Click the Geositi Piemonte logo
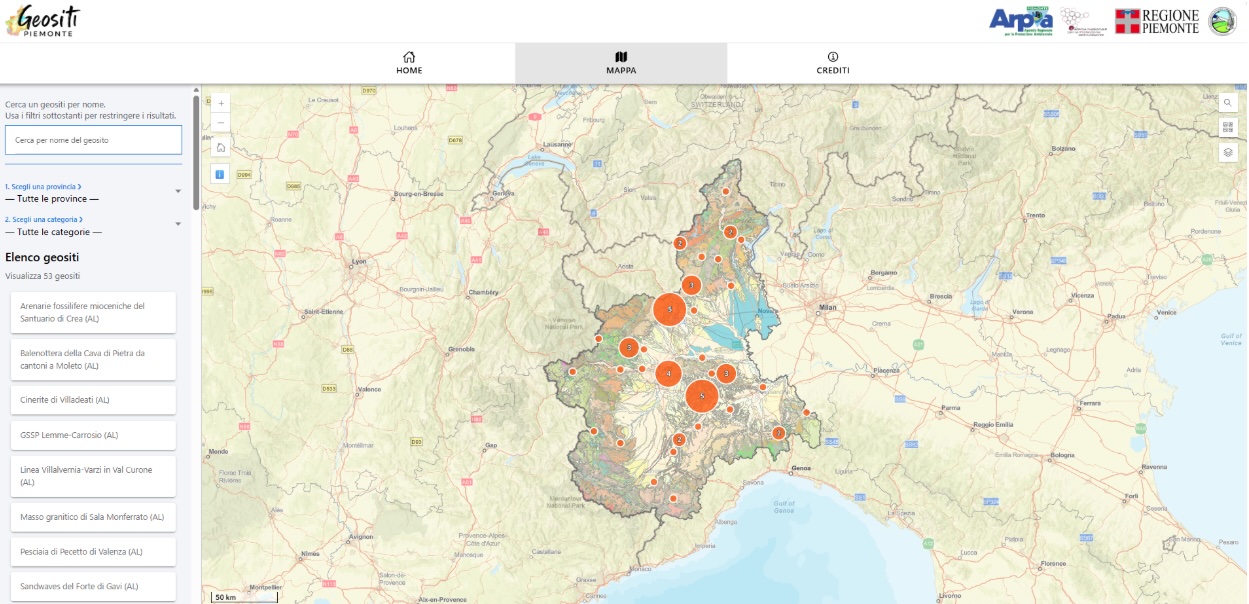Screen dimensions: 1249x604 point(43,20)
